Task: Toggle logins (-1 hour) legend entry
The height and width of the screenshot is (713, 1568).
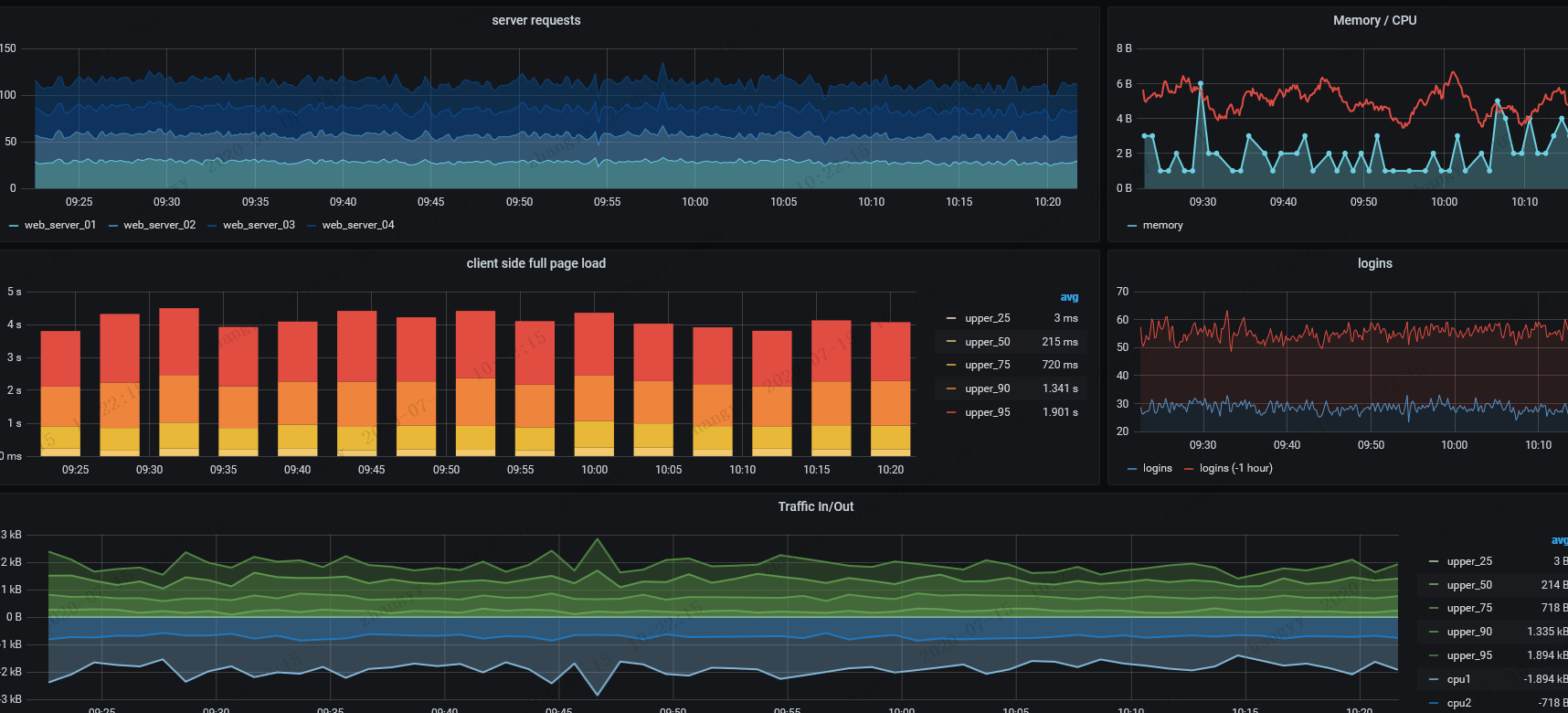Action: pos(1235,468)
